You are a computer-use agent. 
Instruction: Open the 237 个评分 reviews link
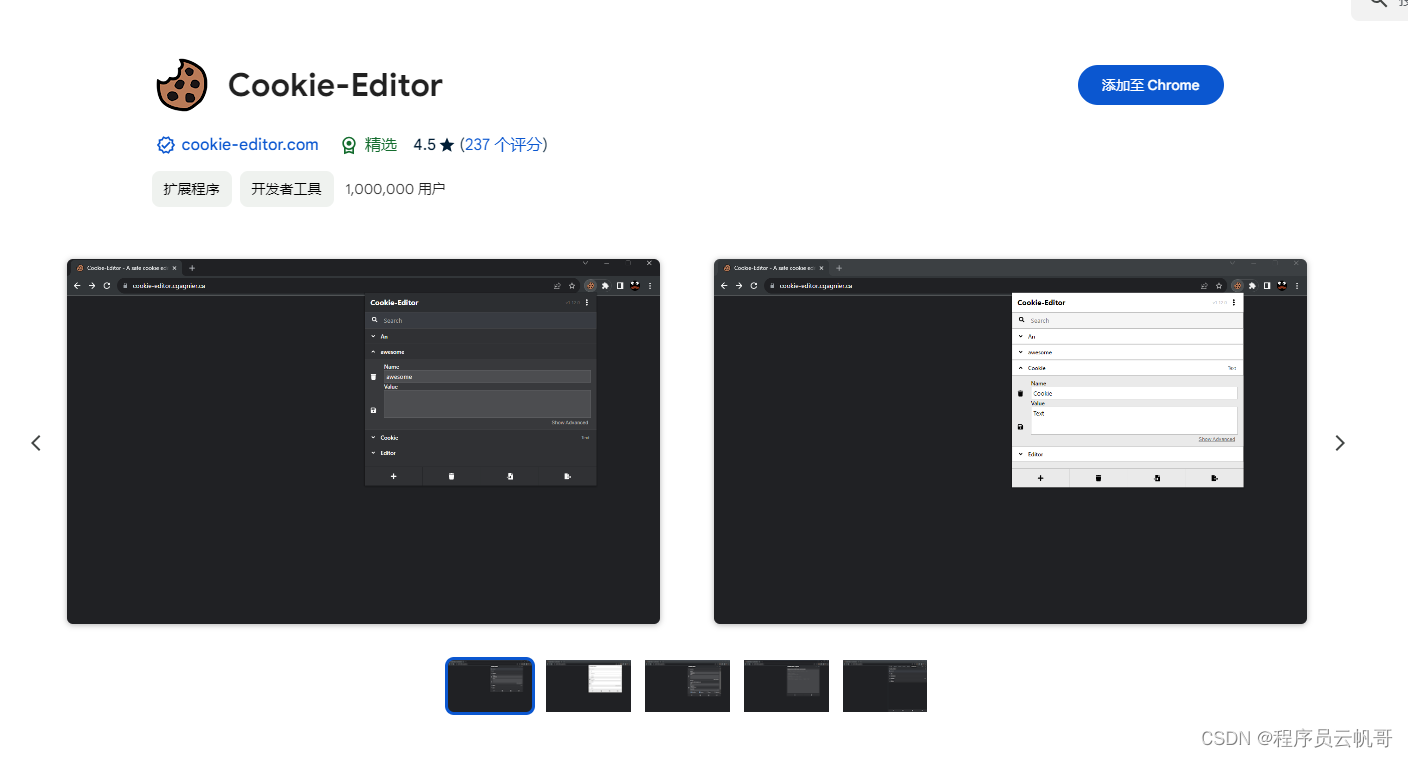pyautogui.click(x=503, y=145)
